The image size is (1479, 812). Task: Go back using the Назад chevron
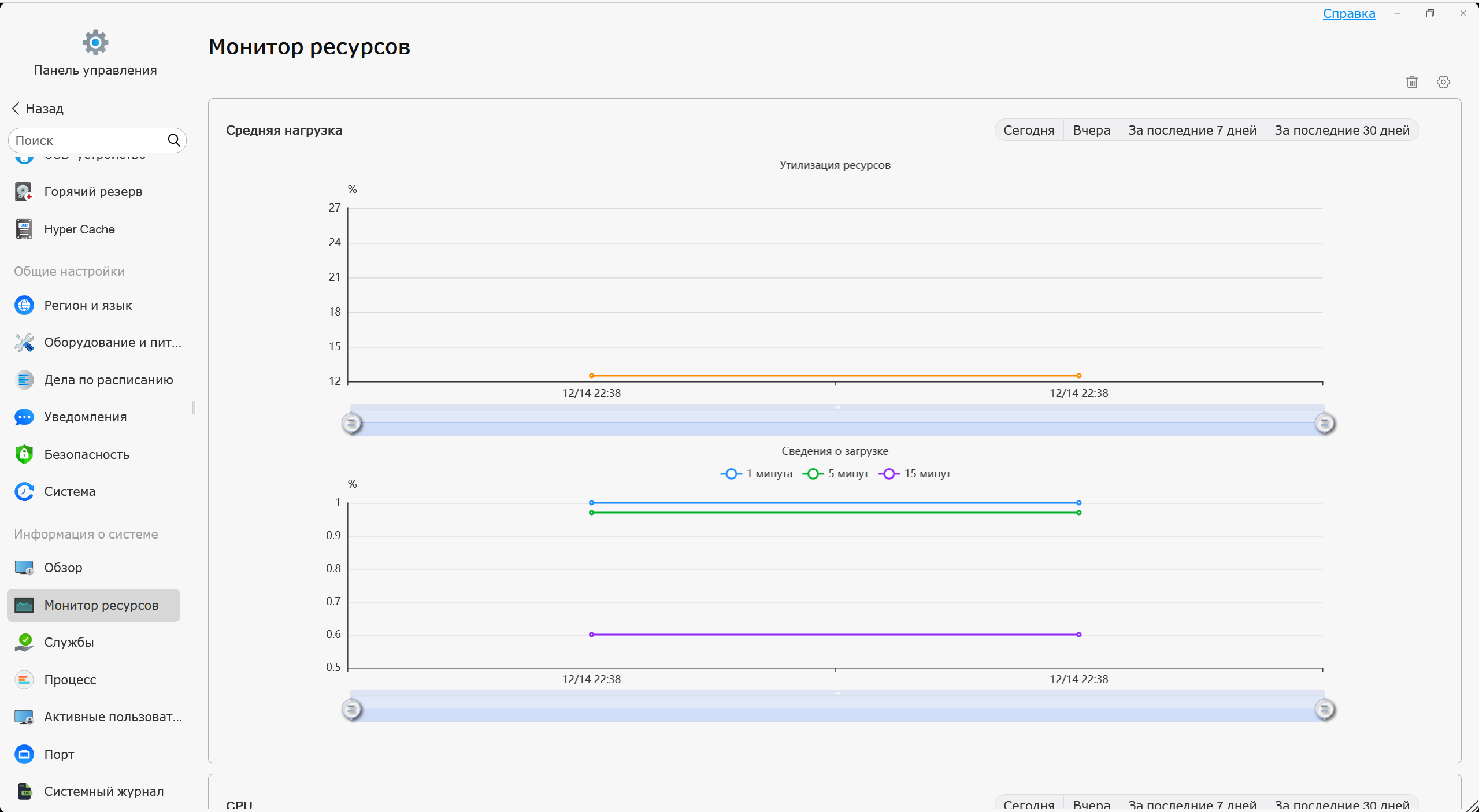[x=16, y=109]
